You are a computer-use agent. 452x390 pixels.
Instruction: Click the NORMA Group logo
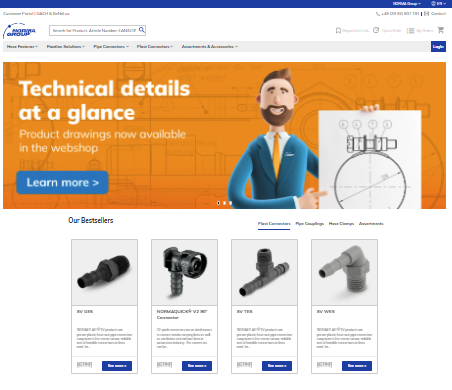(x=19, y=31)
